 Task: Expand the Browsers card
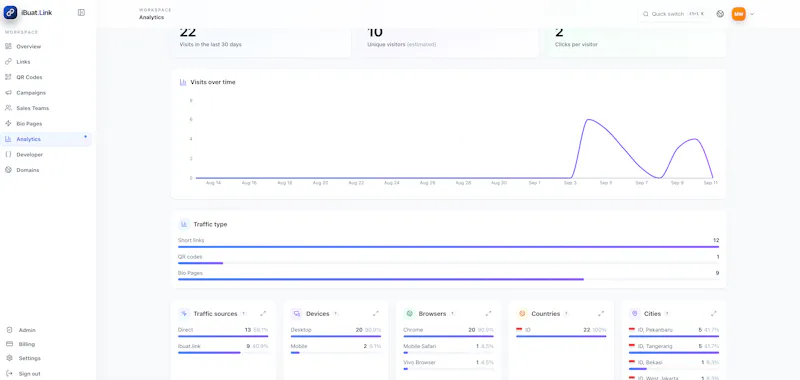[x=488, y=313]
